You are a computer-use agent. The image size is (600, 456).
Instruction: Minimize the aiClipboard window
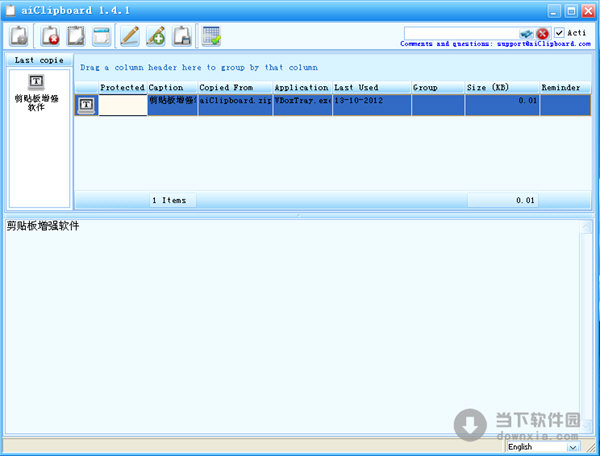pos(554,11)
